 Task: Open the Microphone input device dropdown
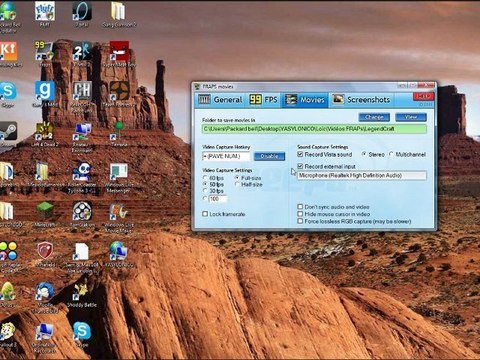tap(362, 175)
